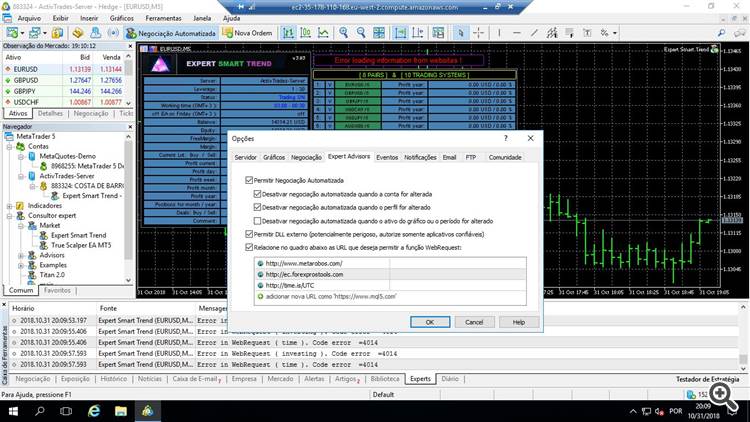Click add new URL green plus icon

262,297
